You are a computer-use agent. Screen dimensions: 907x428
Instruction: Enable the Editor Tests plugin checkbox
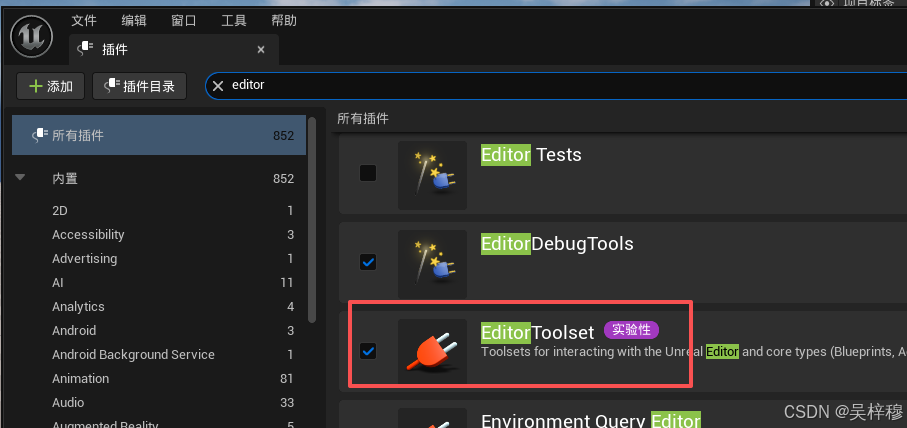pyautogui.click(x=368, y=173)
